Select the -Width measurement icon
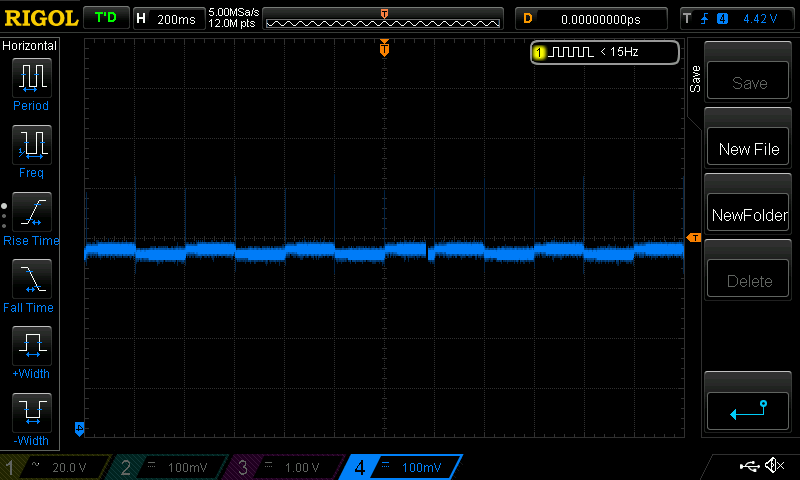 31,413
